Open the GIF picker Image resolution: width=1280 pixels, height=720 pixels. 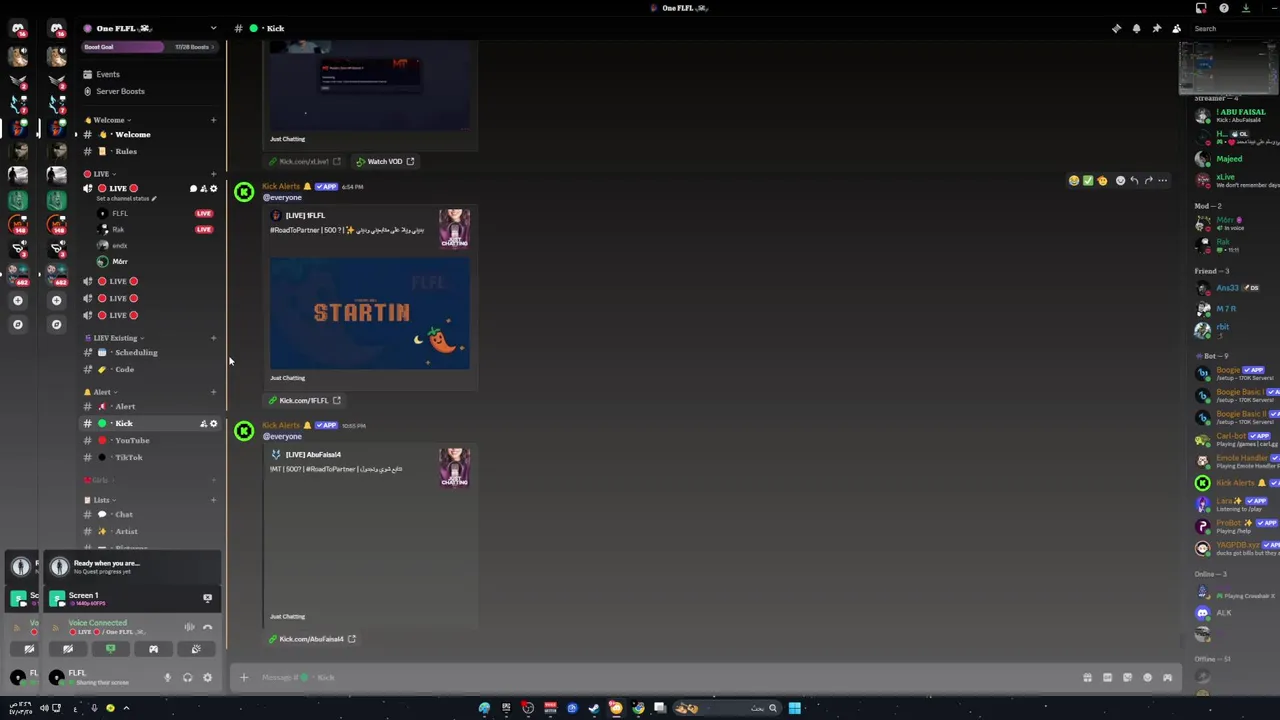[1107, 677]
